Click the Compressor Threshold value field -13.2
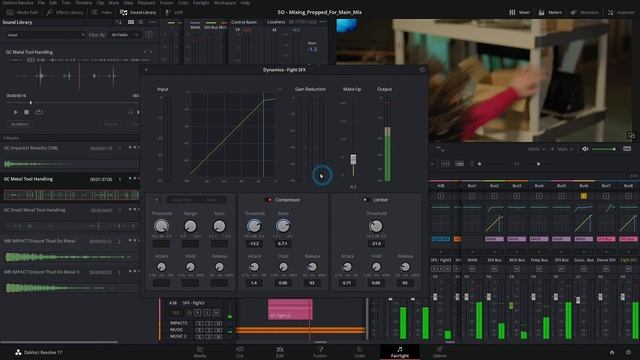Viewport: 640px width, 360px height. (x=254, y=244)
